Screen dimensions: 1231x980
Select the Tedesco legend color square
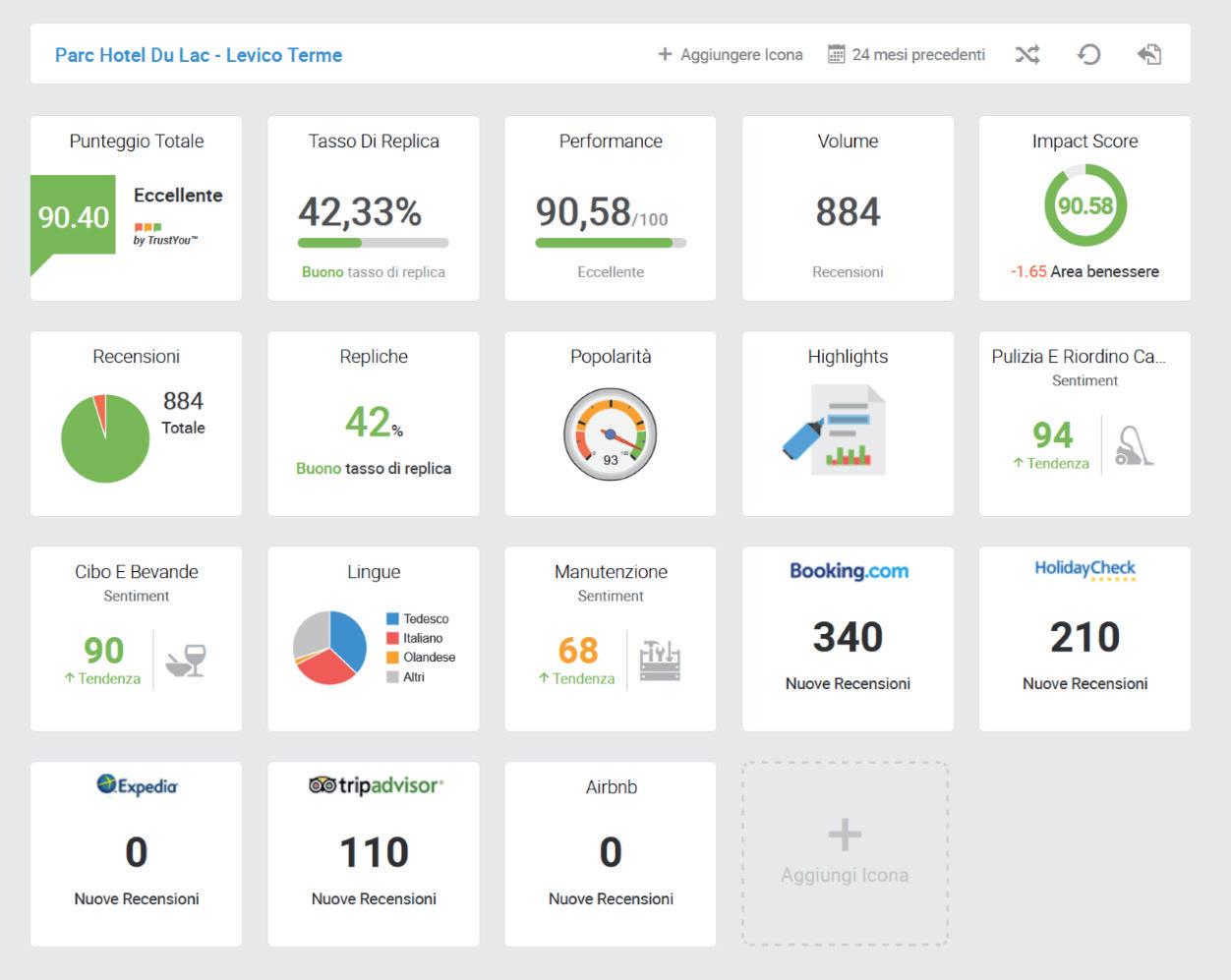(392, 619)
